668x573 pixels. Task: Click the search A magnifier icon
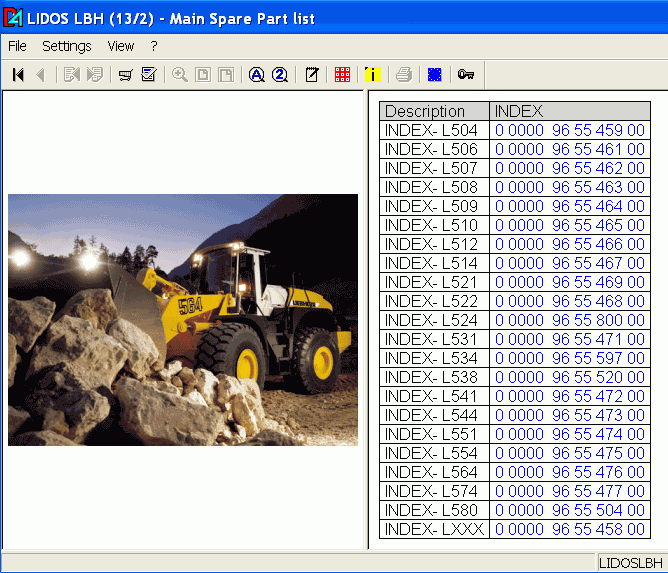click(x=256, y=75)
